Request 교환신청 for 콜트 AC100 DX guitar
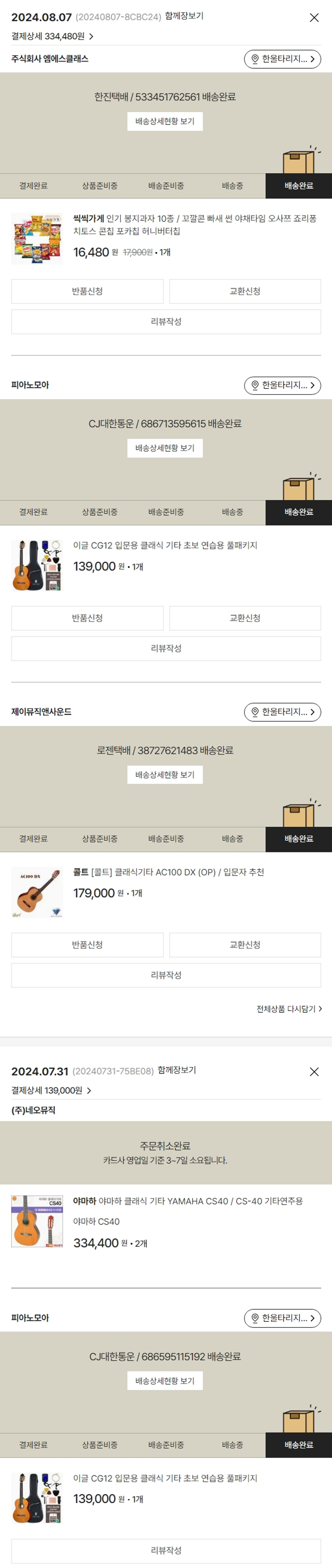Viewport: 332px width, 1568px height. (244, 944)
